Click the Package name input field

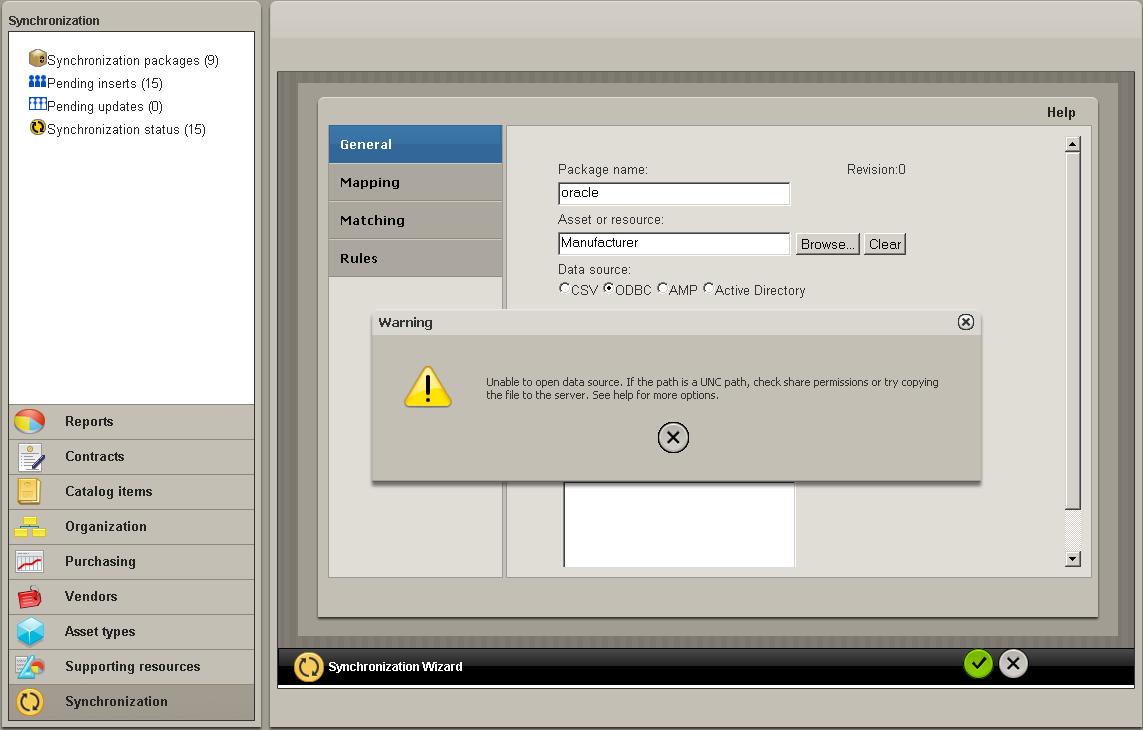point(673,193)
